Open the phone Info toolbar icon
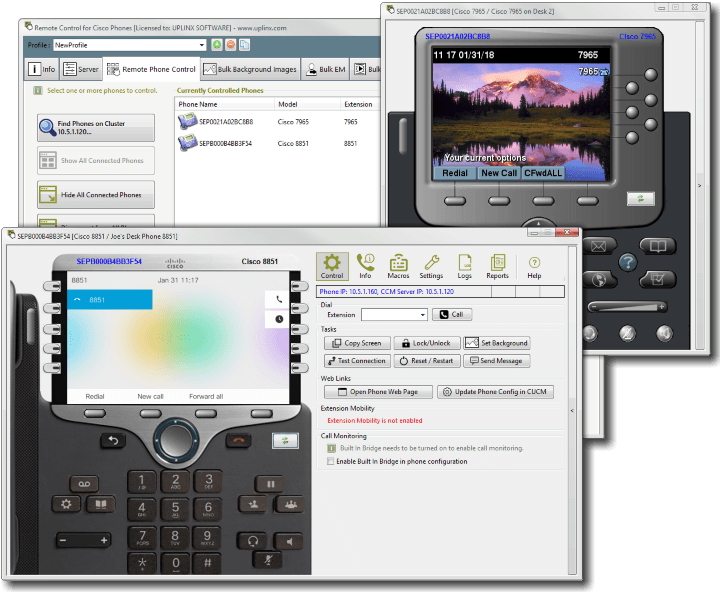Screen dimensions: 720x592 pos(366,266)
